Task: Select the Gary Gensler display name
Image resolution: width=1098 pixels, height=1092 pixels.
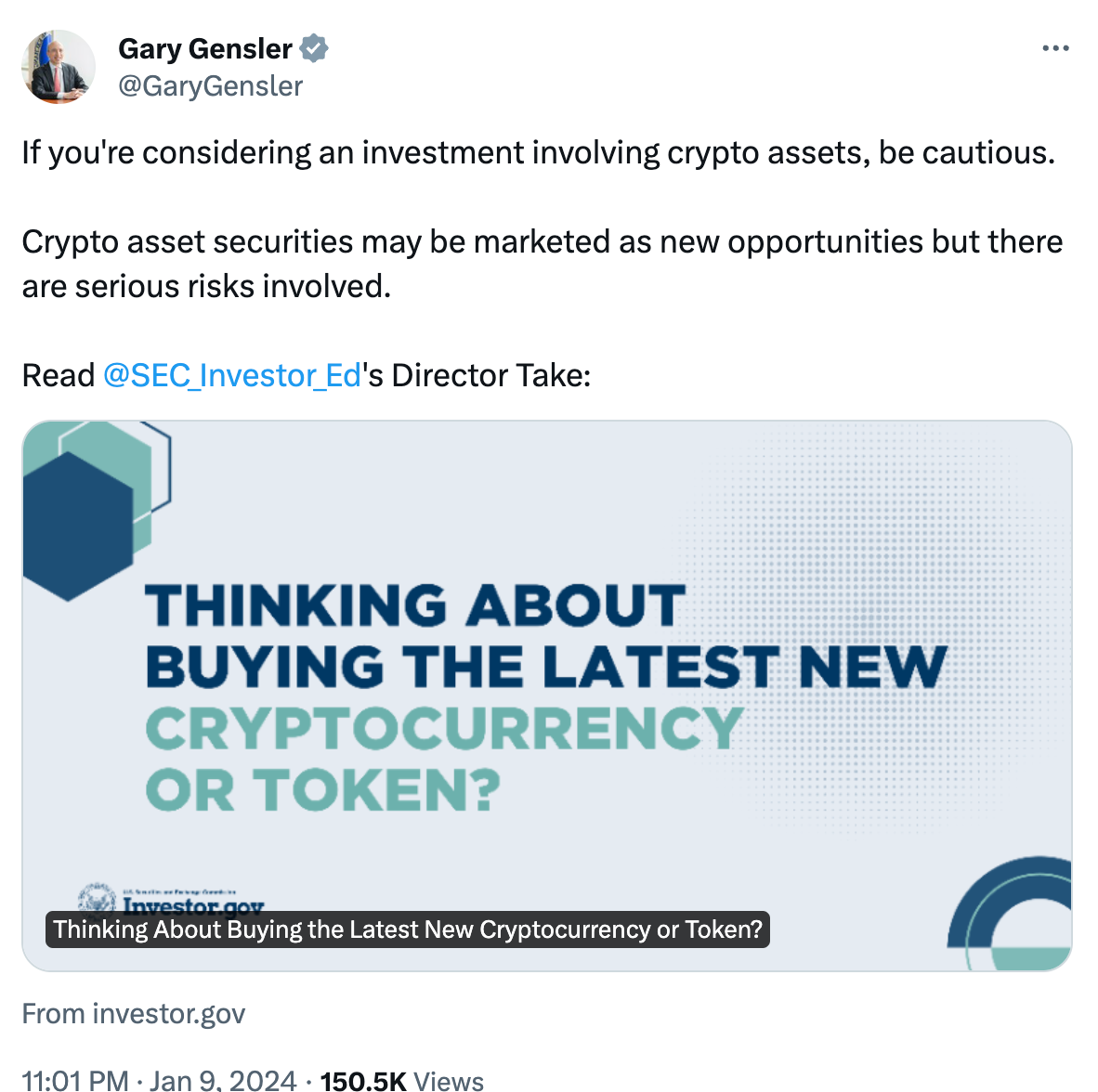Action: (205, 49)
